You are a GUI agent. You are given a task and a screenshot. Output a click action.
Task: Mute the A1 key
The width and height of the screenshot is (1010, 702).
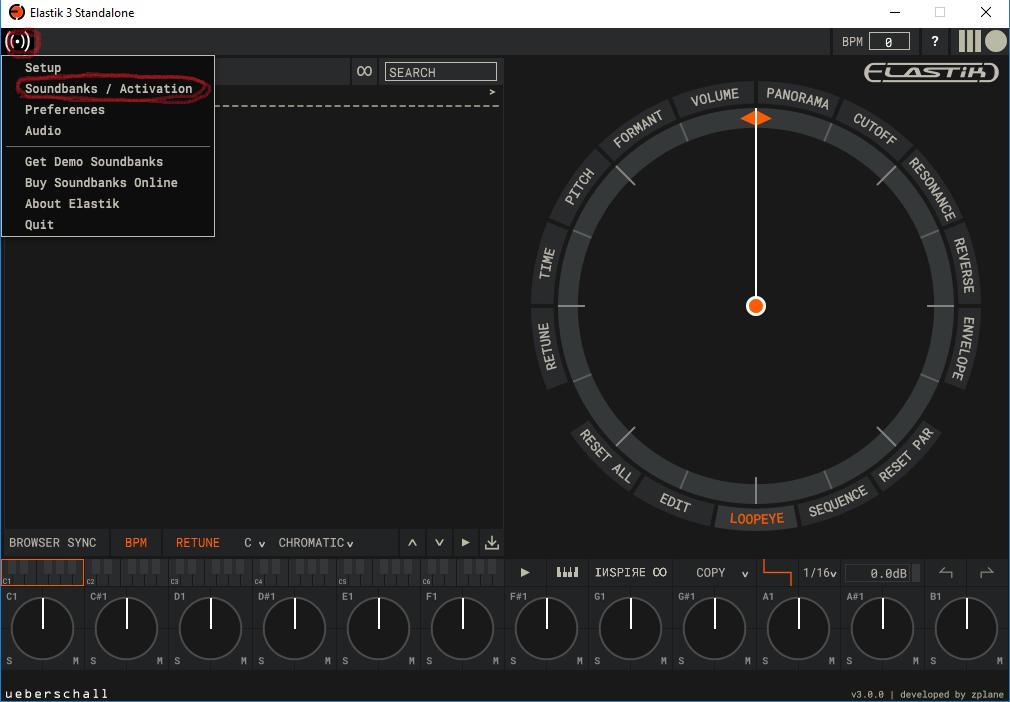(832, 661)
